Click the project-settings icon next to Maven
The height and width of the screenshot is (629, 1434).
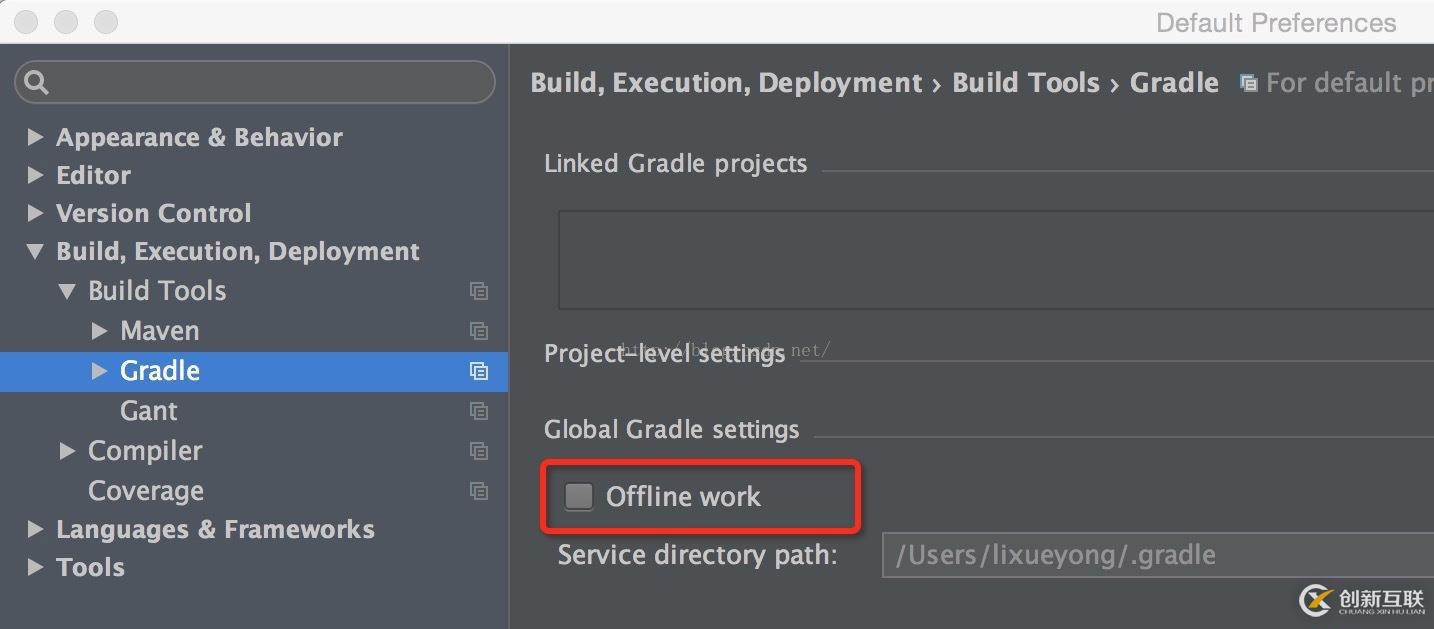(479, 331)
